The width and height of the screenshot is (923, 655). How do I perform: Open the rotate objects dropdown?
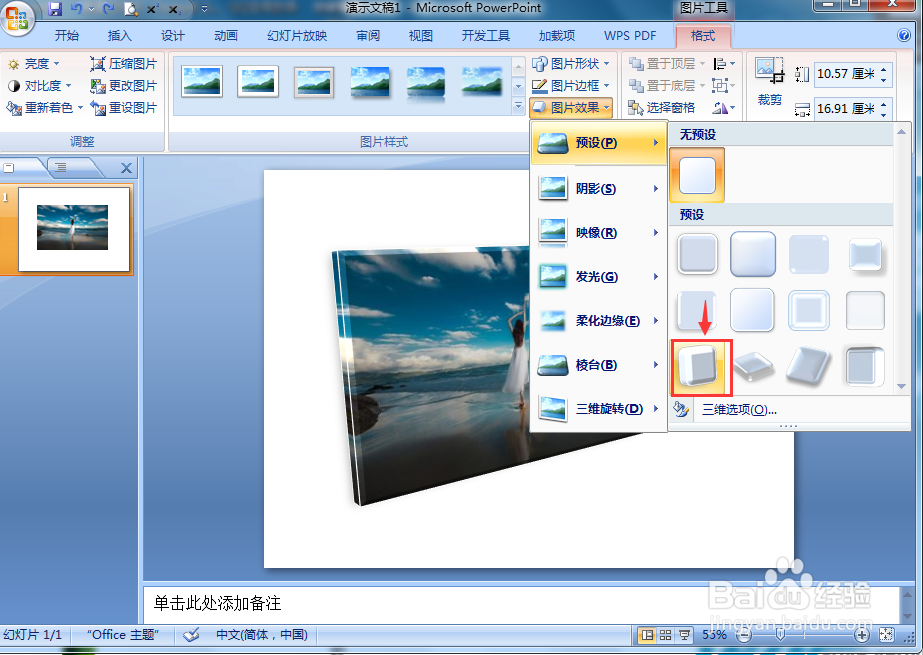pos(723,108)
